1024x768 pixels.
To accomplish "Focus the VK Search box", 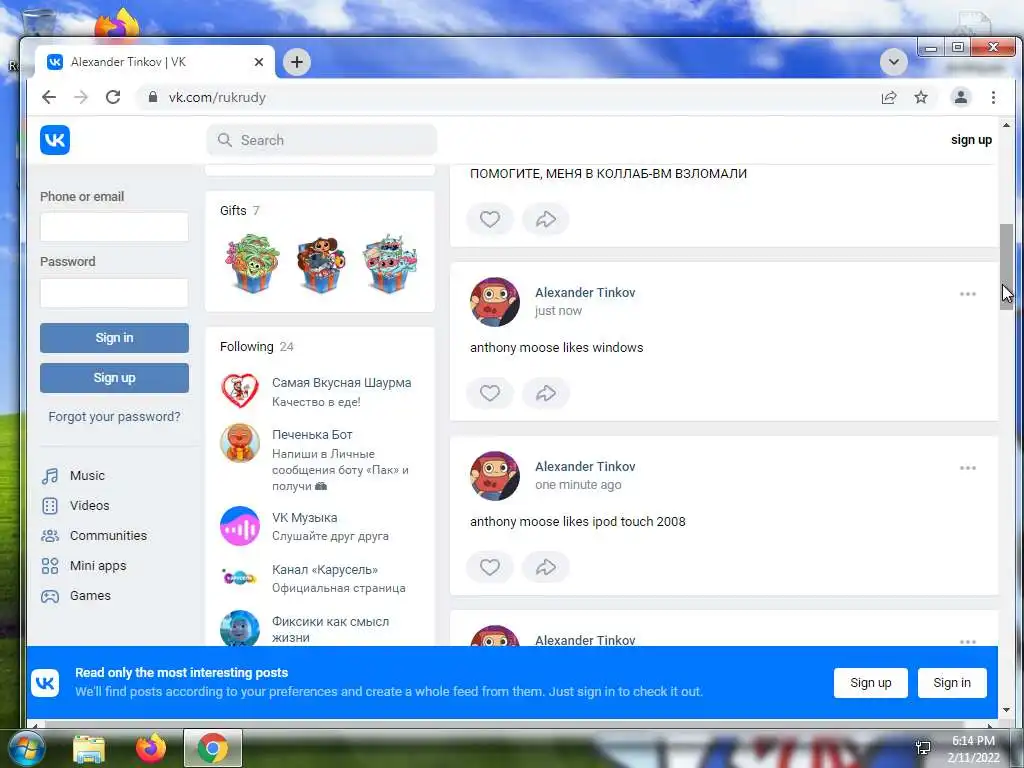I will pyautogui.click(x=321, y=140).
